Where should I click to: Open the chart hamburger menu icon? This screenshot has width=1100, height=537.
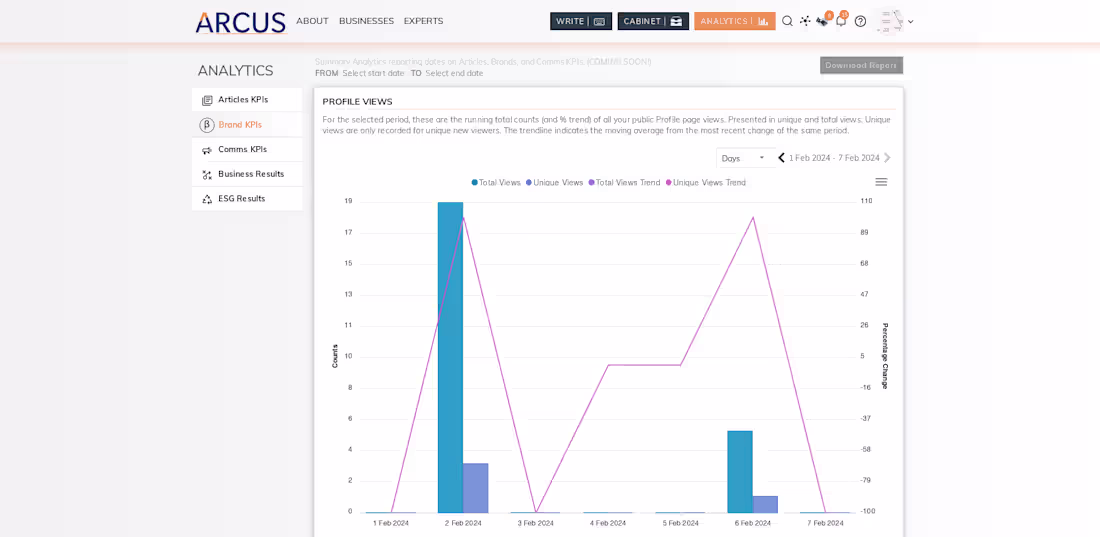[x=881, y=182]
